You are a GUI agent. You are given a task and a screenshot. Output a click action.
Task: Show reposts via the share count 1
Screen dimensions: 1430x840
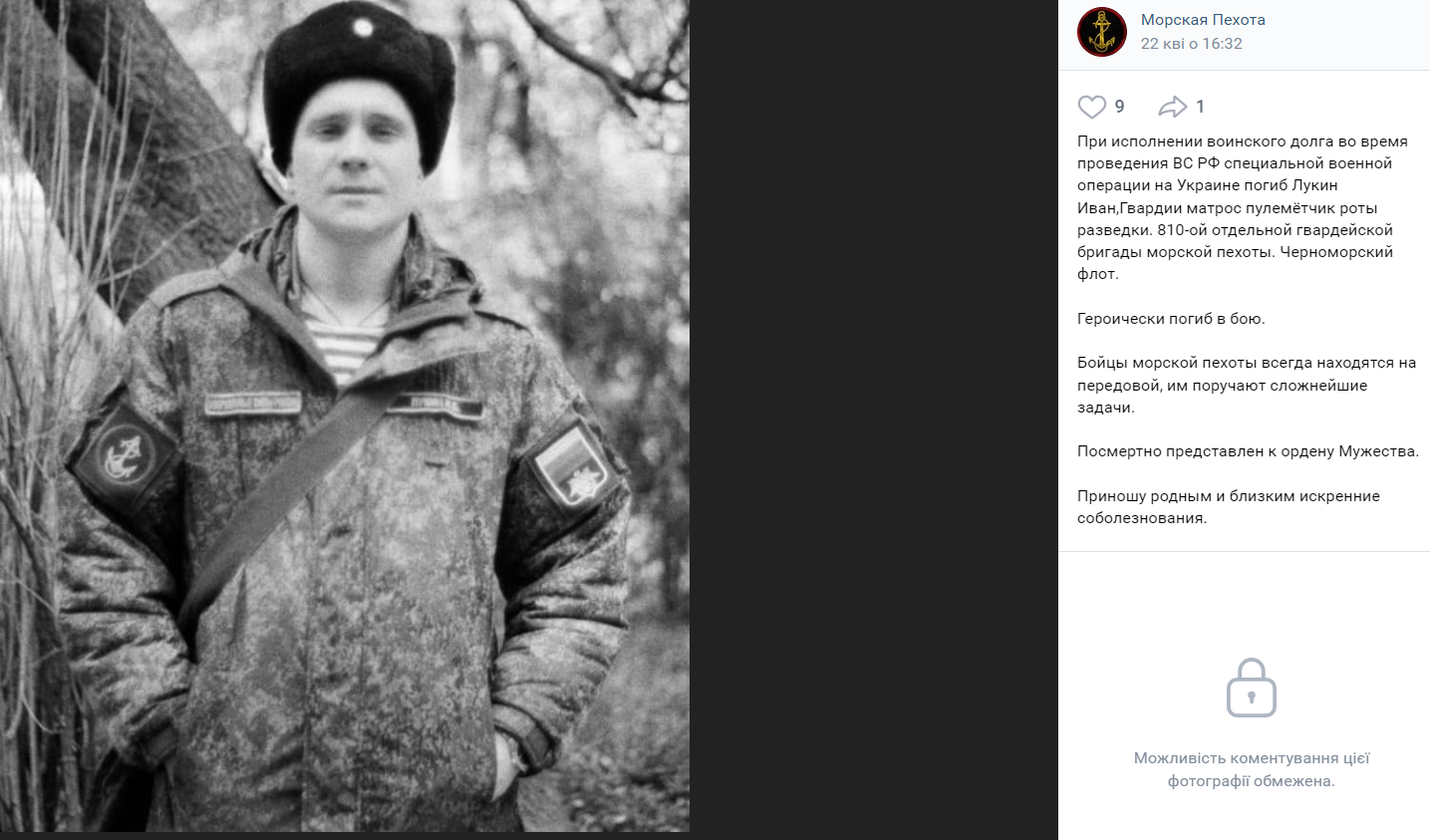(1200, 107)
